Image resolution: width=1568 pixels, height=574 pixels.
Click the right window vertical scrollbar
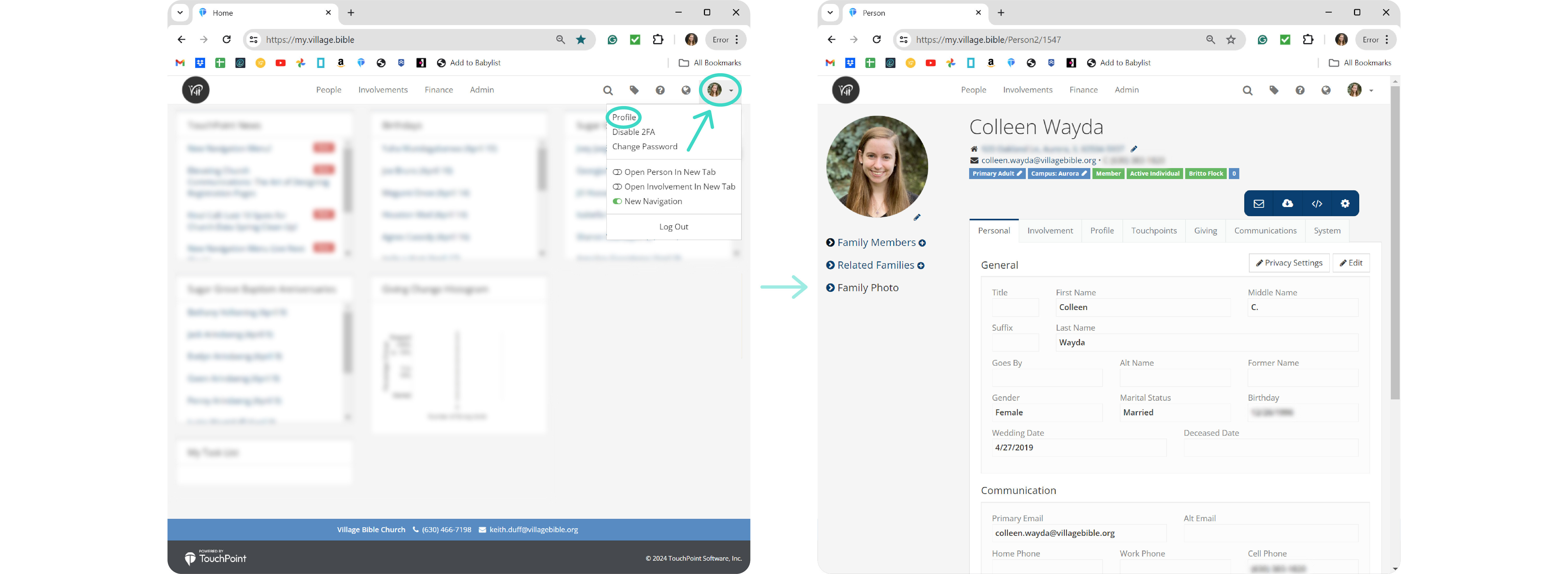click(1395, 243)
